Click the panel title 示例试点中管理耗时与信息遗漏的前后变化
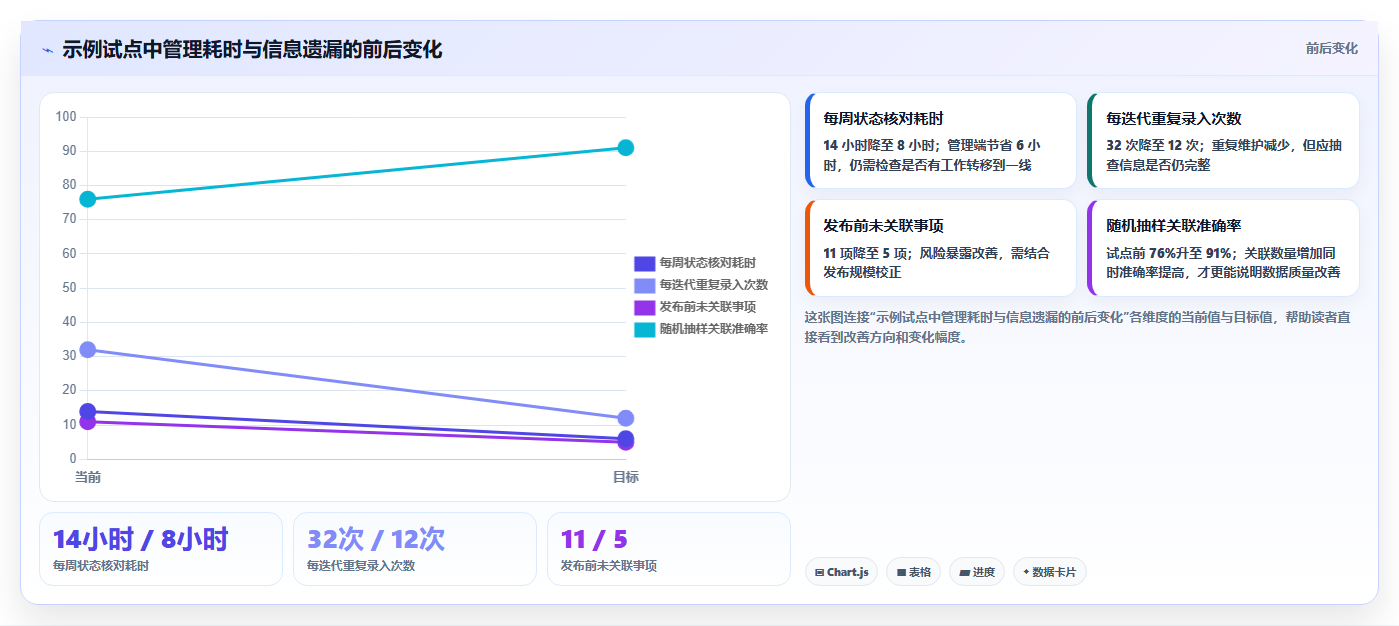This screenshot has width=1399, height=626. (x=252, y=50)
